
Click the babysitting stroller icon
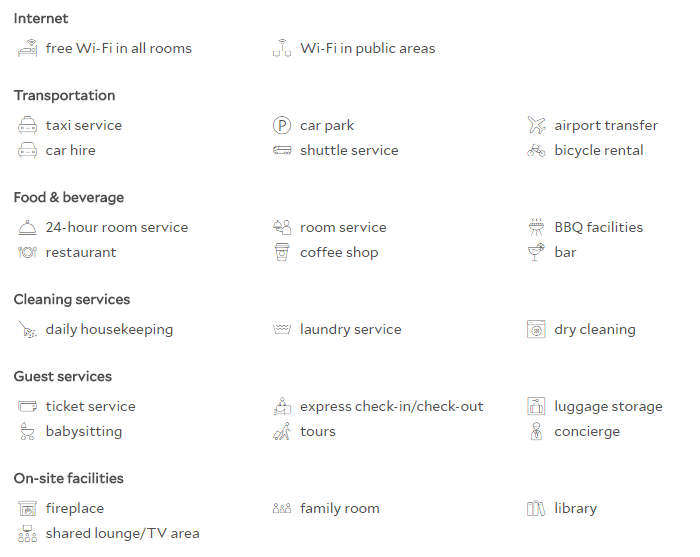[x=27, y=432]
